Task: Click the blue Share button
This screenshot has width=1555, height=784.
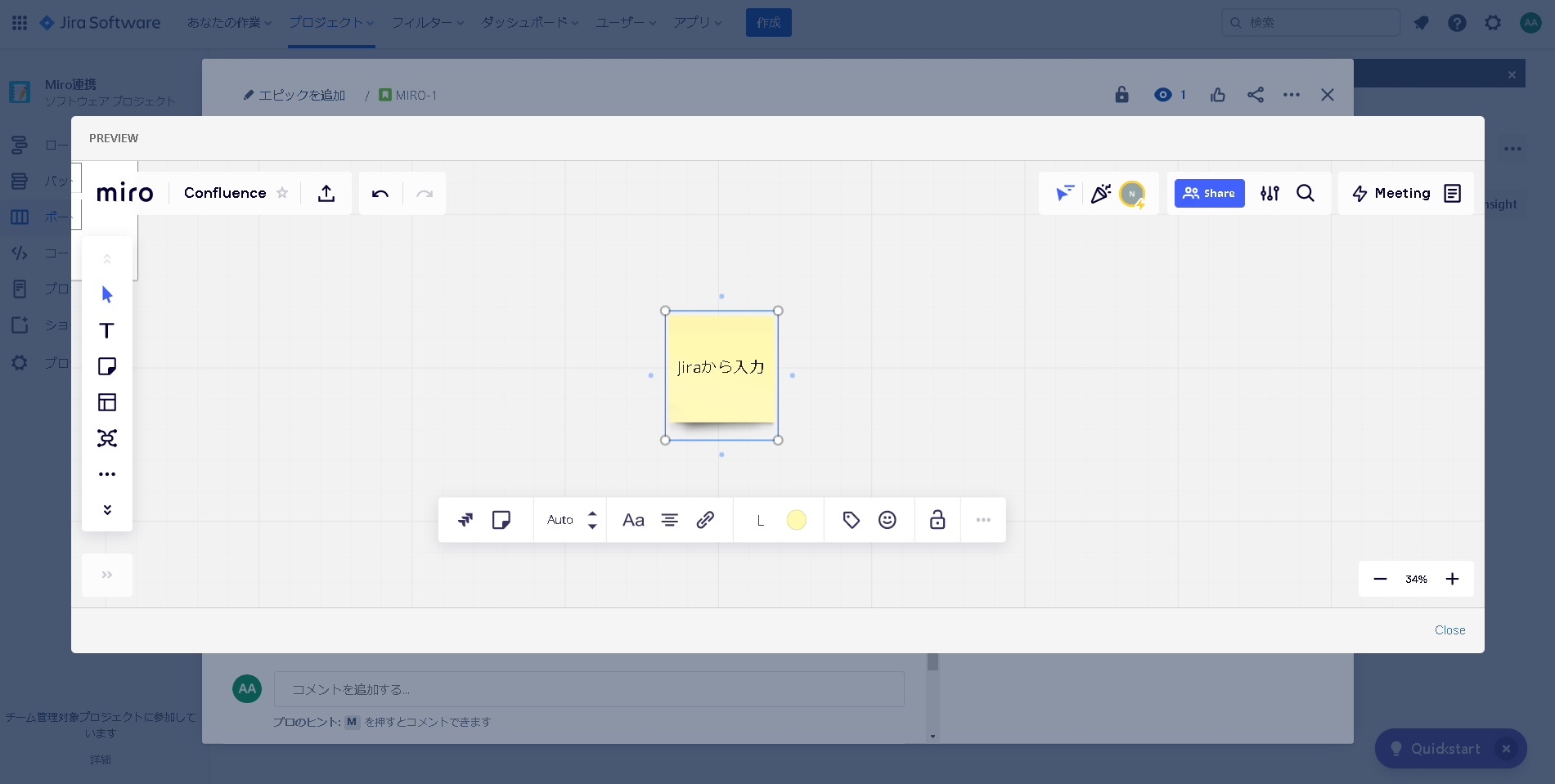Action: pos(1209,194)
